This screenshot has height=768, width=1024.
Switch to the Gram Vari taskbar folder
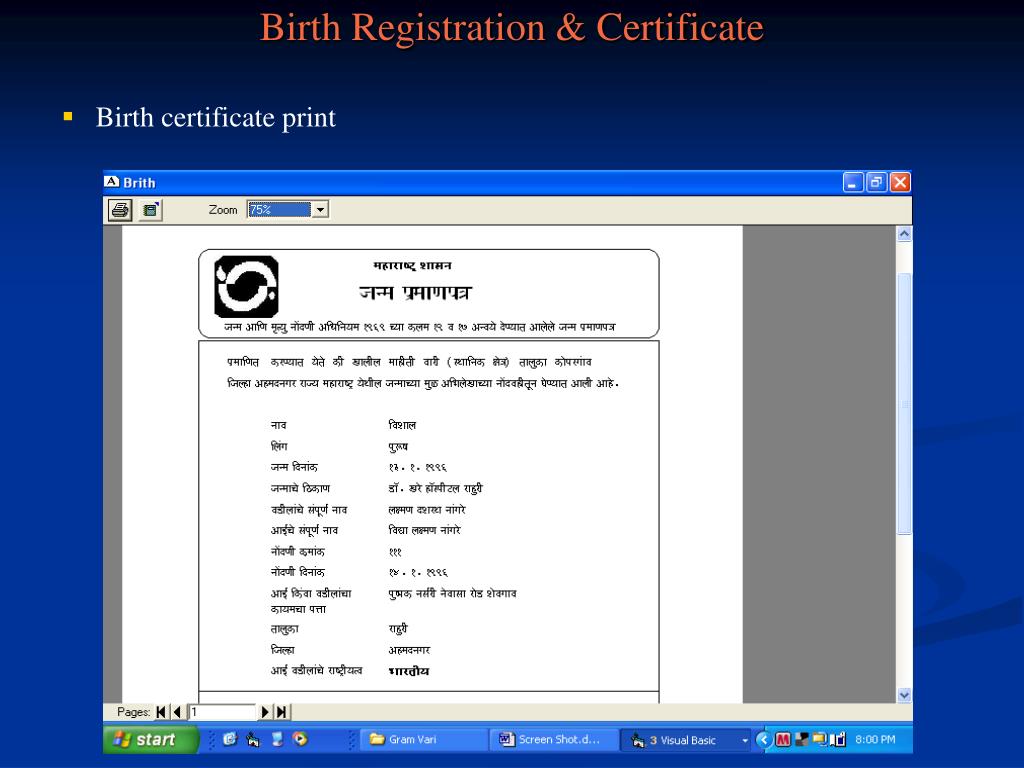[423, 739]
